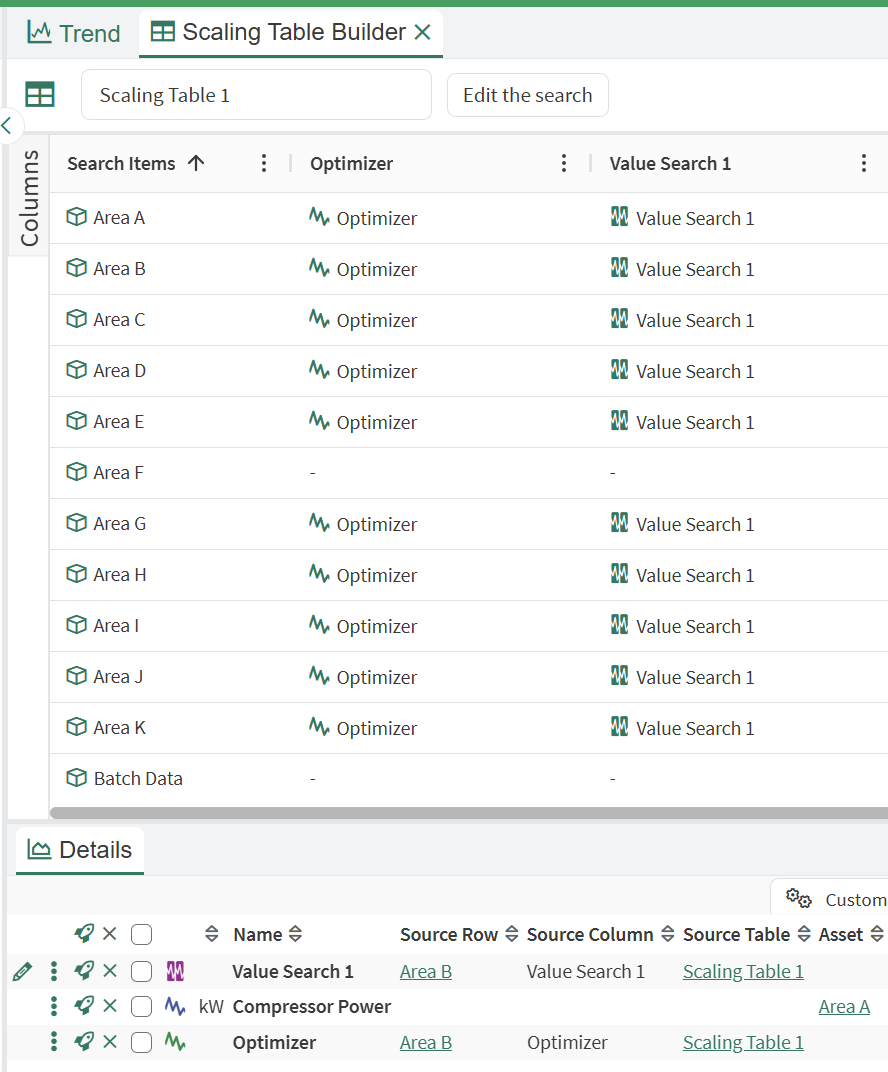The height and width of the screenshot is (1072, 888).
Task: Collapse side panel with left chevron
Action: (8, 125)
